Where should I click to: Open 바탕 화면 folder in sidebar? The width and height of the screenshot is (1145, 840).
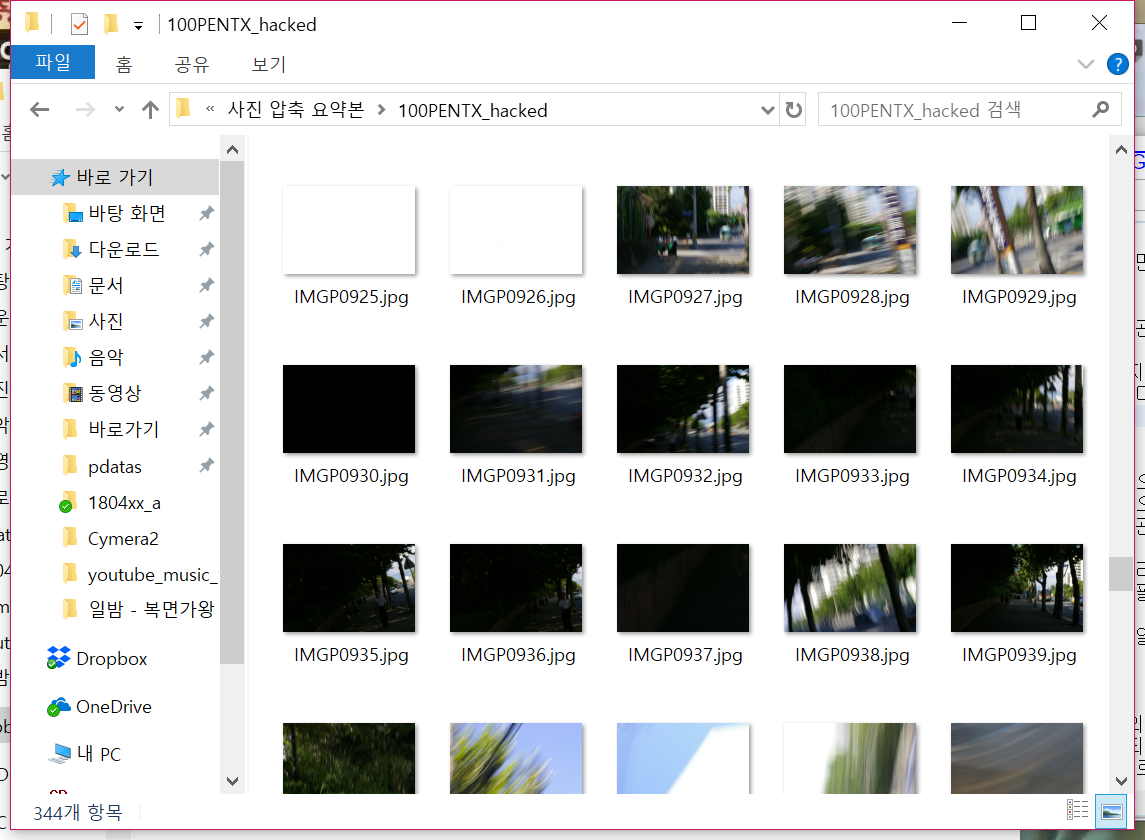click(127, 213)
